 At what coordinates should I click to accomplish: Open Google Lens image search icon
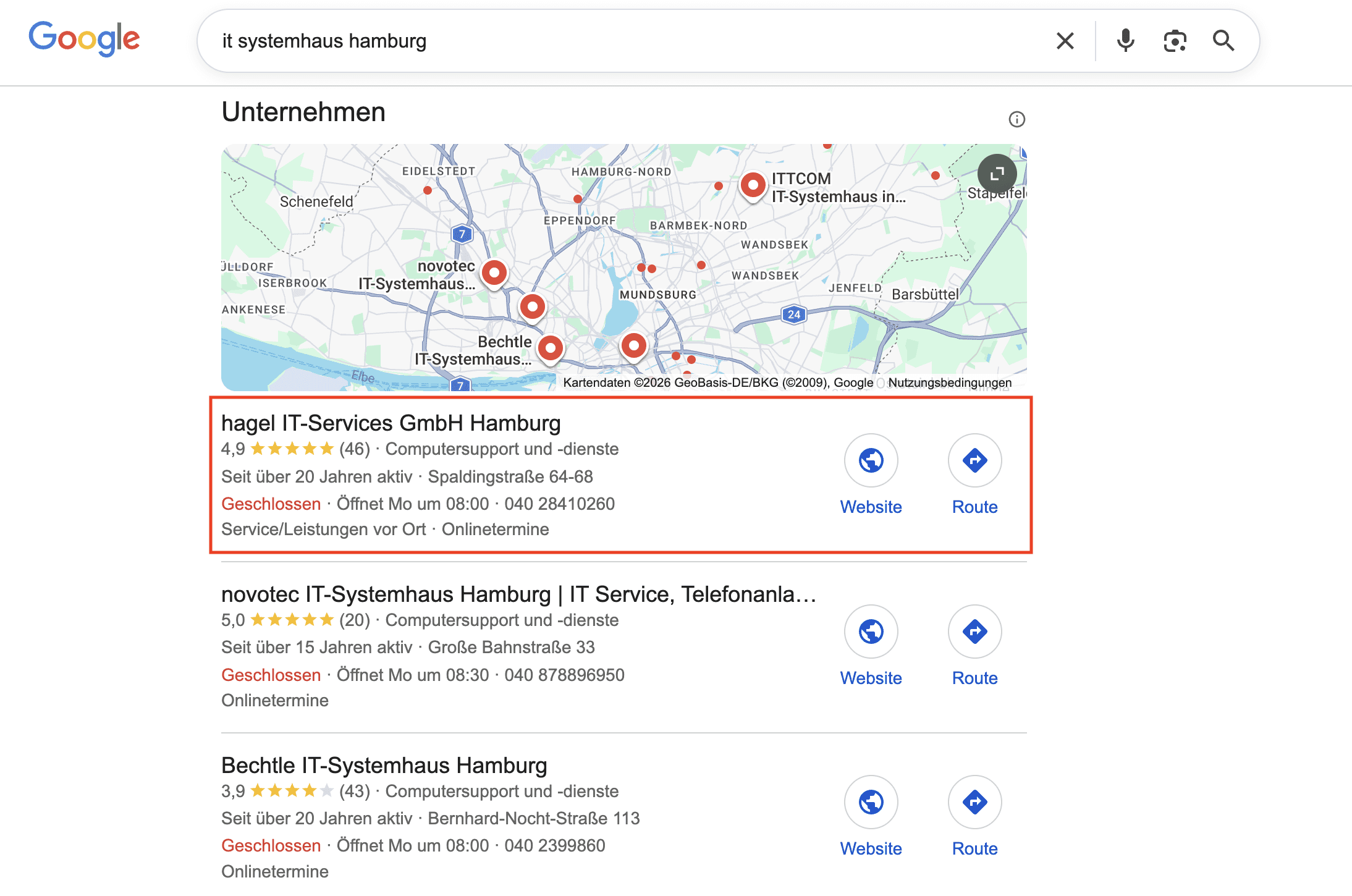coord(1175,41)
